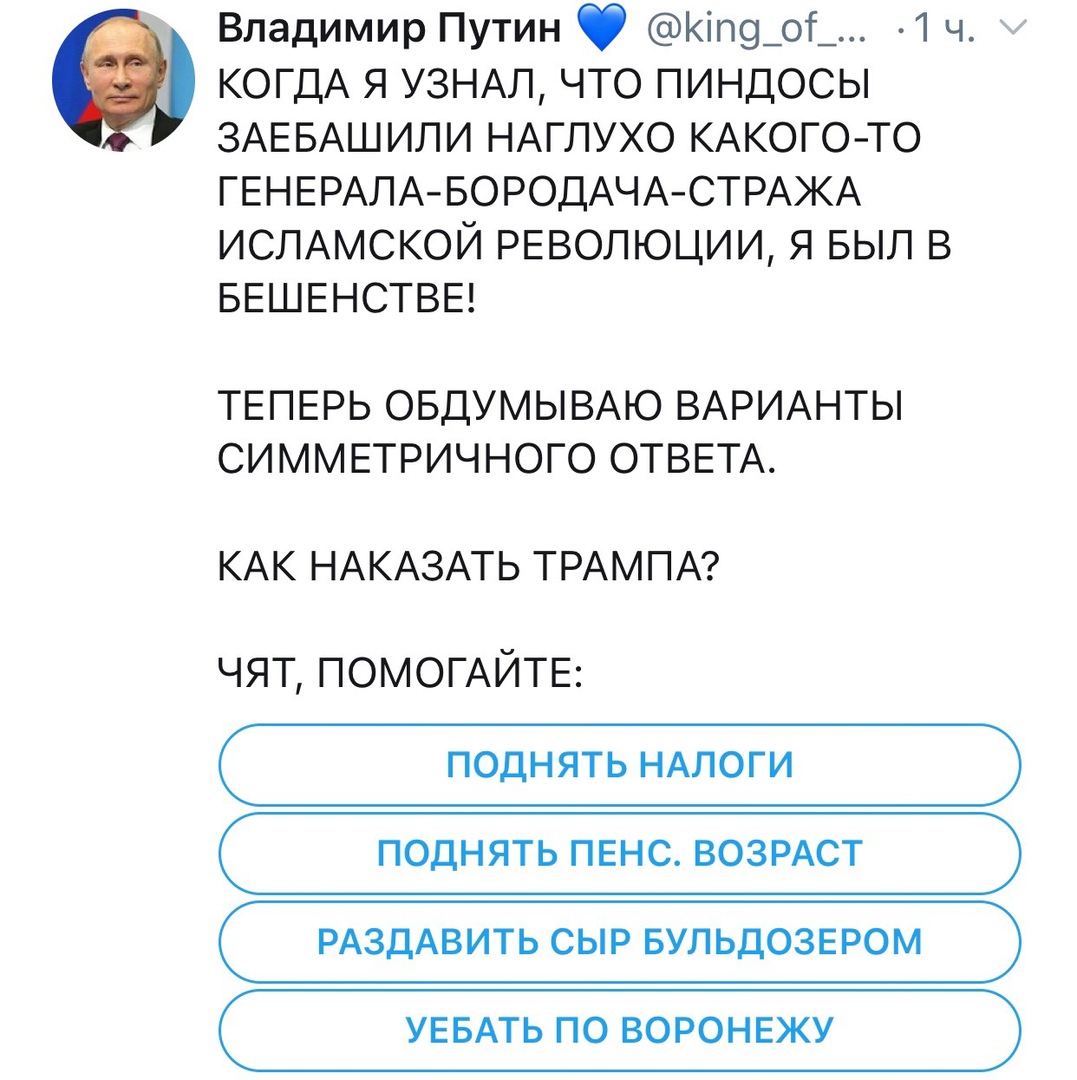Select РАЗДАВИТЬ СЫР БУЛЬДОЗЕРОМ poll choice
Screen dimensions: 1077x1080
pyautogui.click(x=620, y=941)
